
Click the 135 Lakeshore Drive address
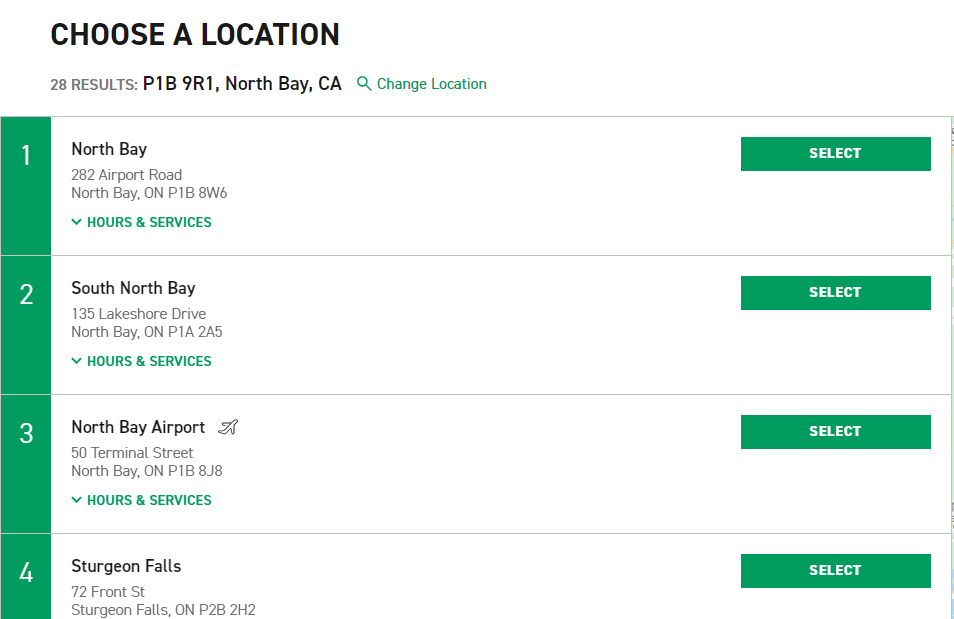point(138,314)
